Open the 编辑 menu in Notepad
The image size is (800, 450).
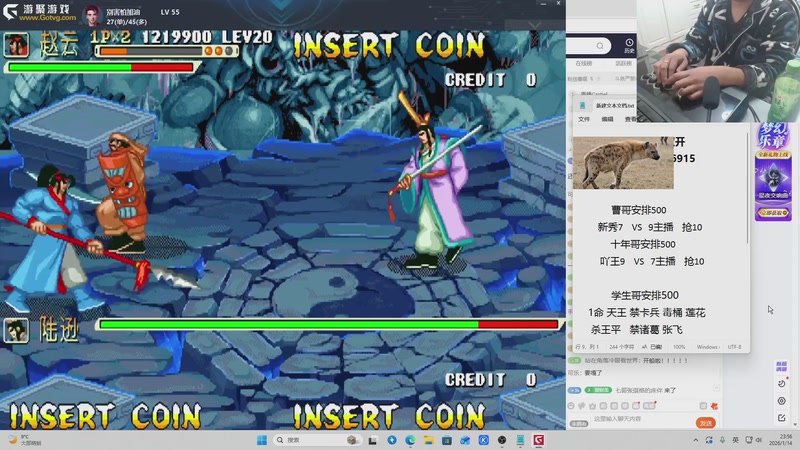pyautogui.click(x=607, y=119)
